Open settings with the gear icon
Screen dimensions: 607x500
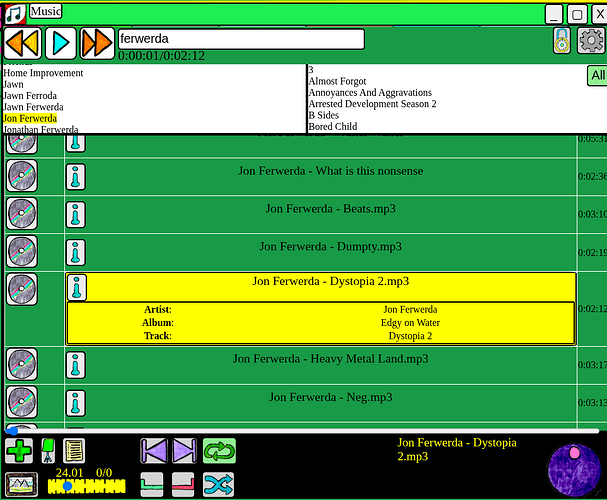(x=591, y=40)
